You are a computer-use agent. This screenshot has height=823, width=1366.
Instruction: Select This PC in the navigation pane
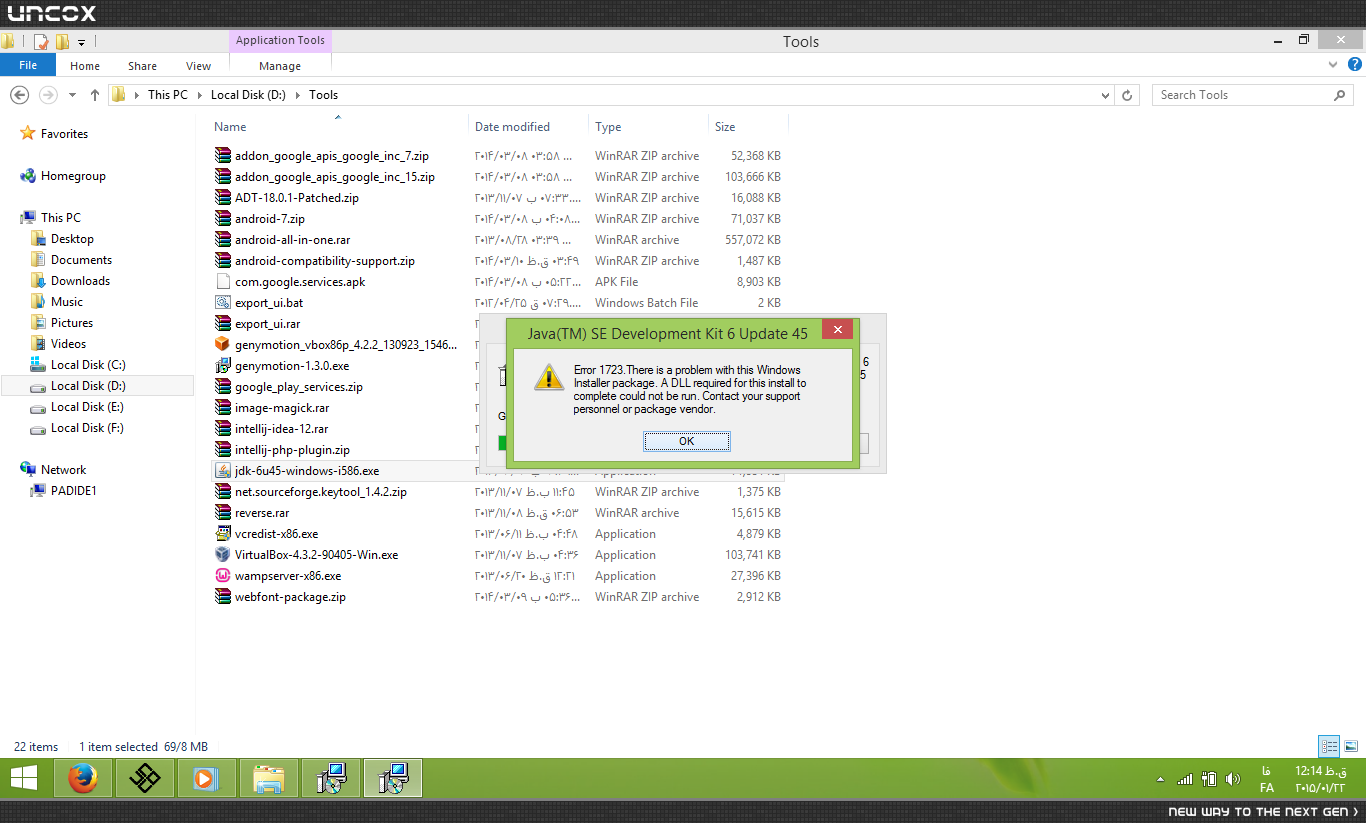pyautogui.click(x=61, y=218)
